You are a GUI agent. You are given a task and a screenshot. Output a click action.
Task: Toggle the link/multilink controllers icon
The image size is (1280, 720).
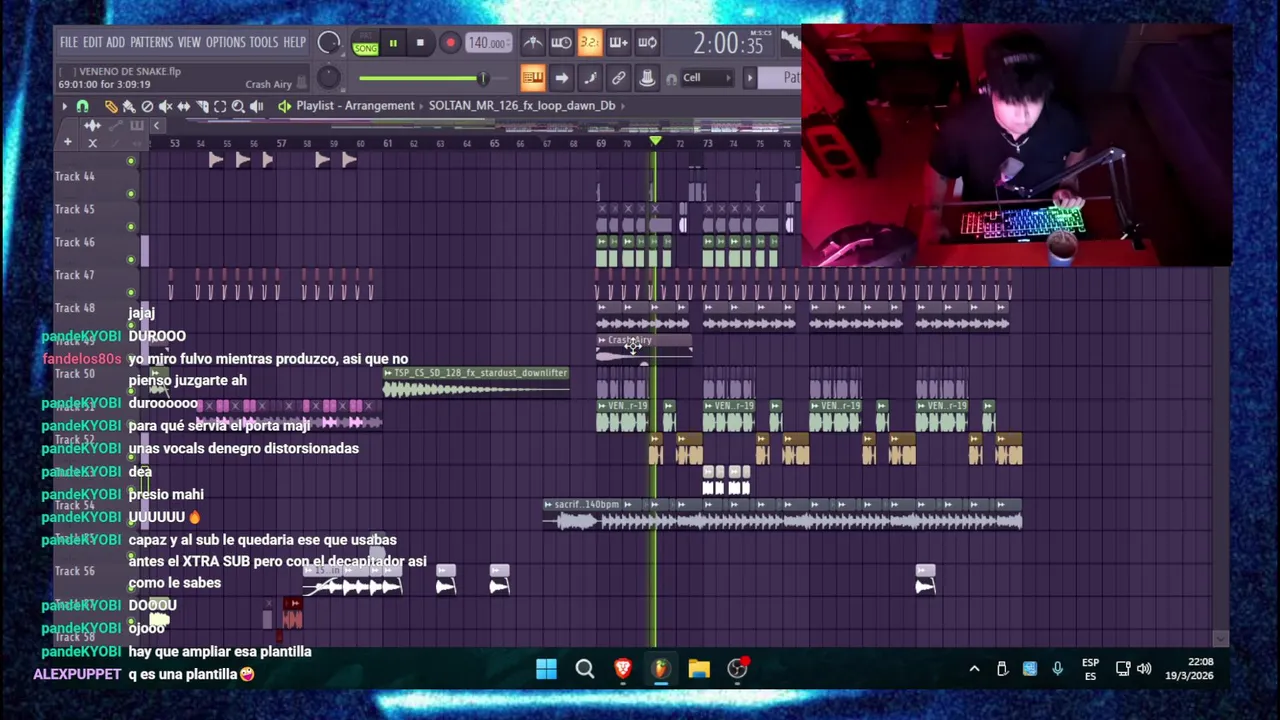coord(619,78)
